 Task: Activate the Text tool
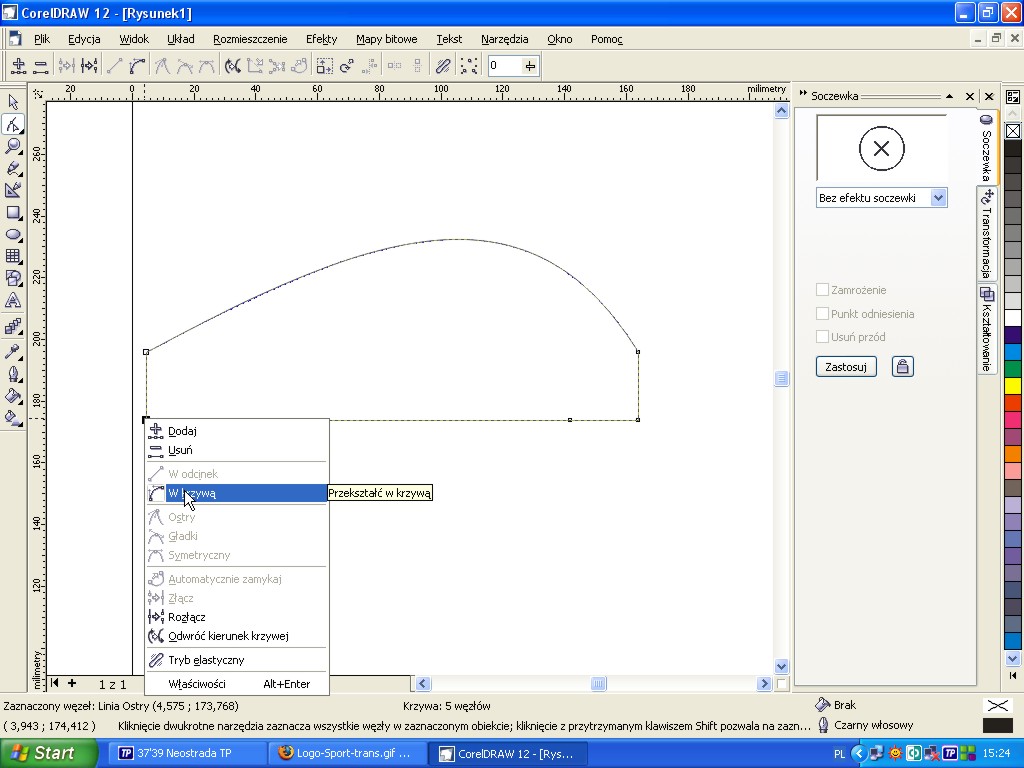13,300
